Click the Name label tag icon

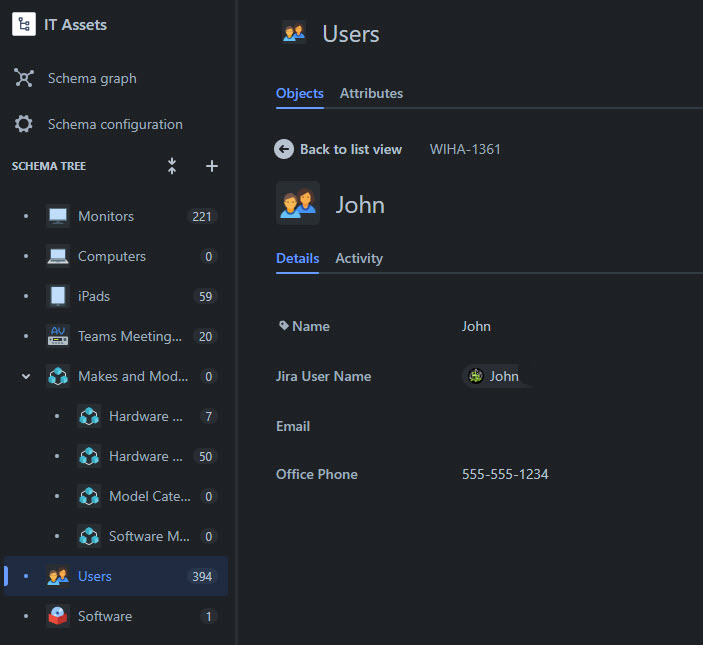[x=283, y=325]
